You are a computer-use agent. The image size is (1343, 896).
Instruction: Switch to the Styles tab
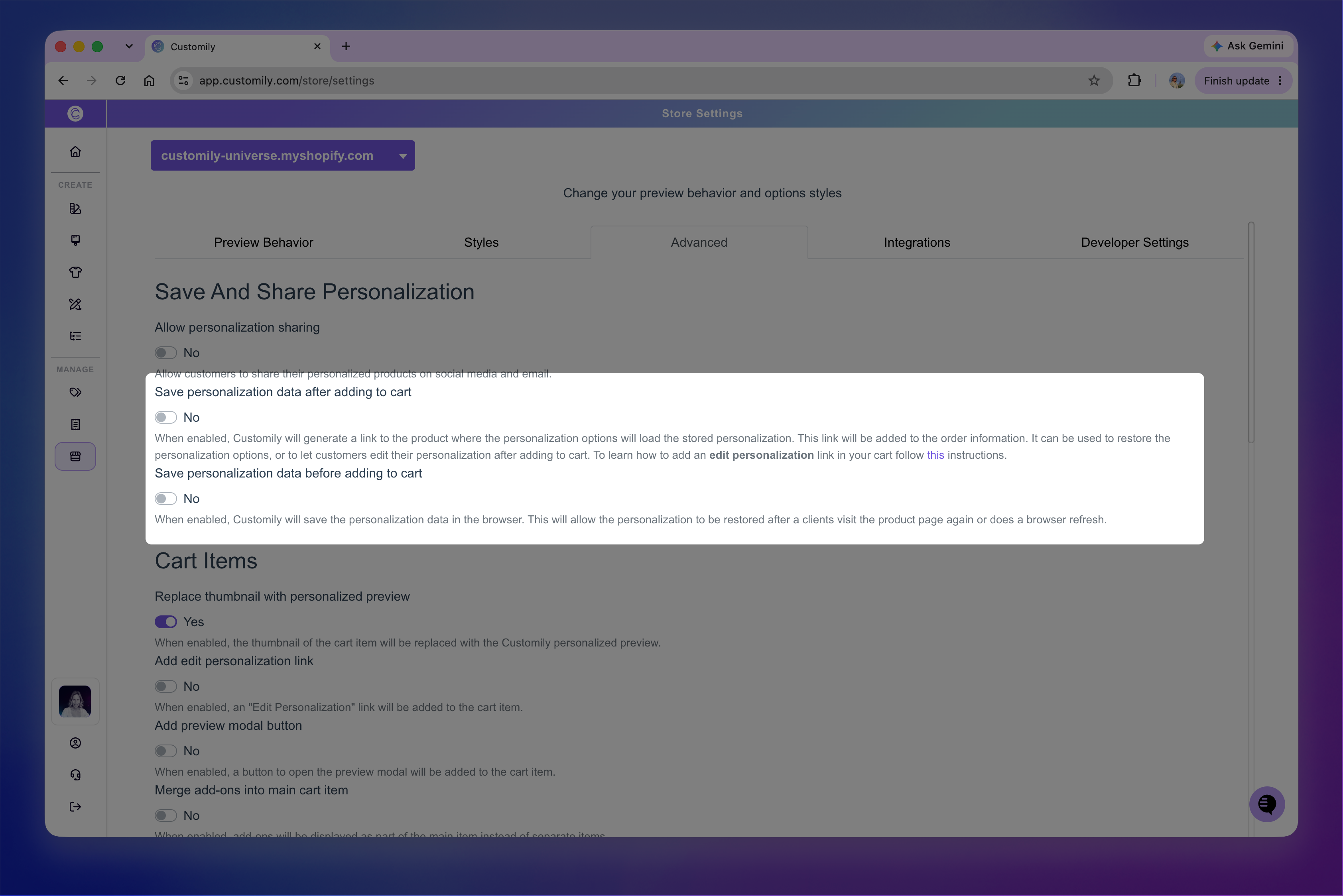coord(481,242)
